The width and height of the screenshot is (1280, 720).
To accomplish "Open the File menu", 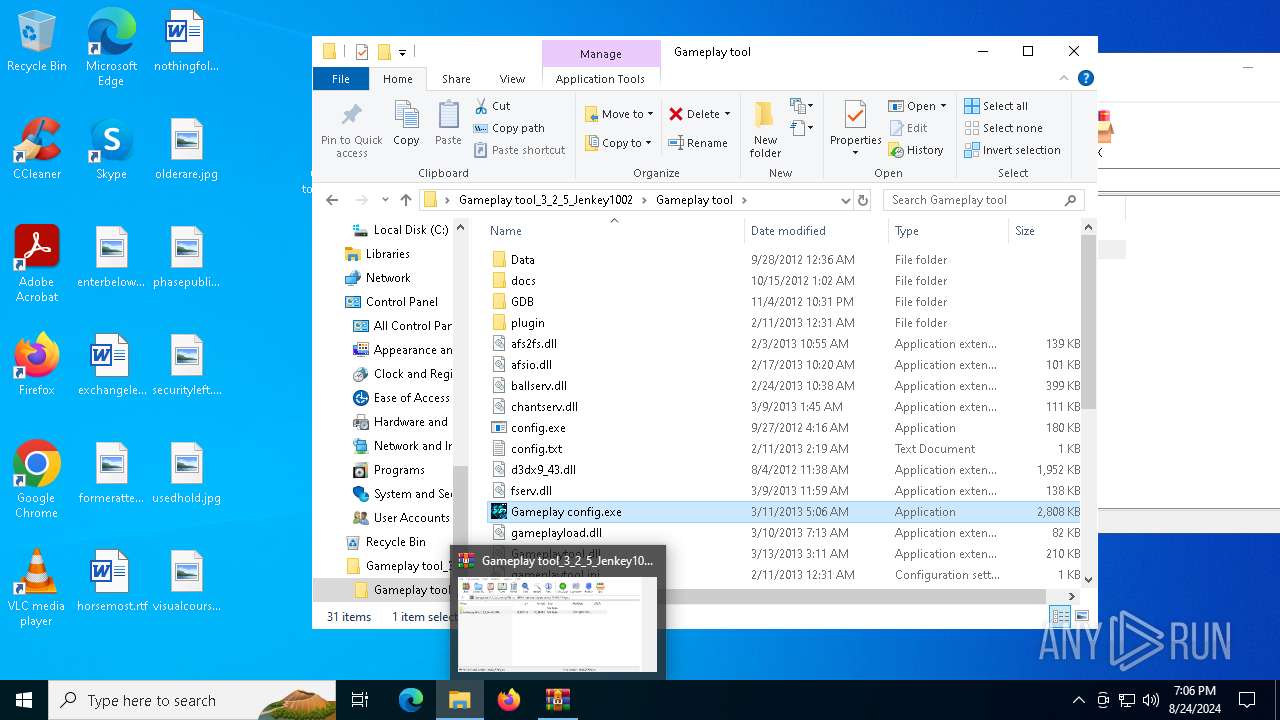I will (341, 79).
